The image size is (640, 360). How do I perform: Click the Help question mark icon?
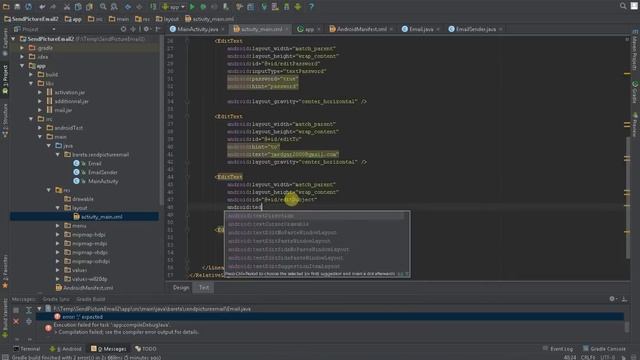pos(311,7)
